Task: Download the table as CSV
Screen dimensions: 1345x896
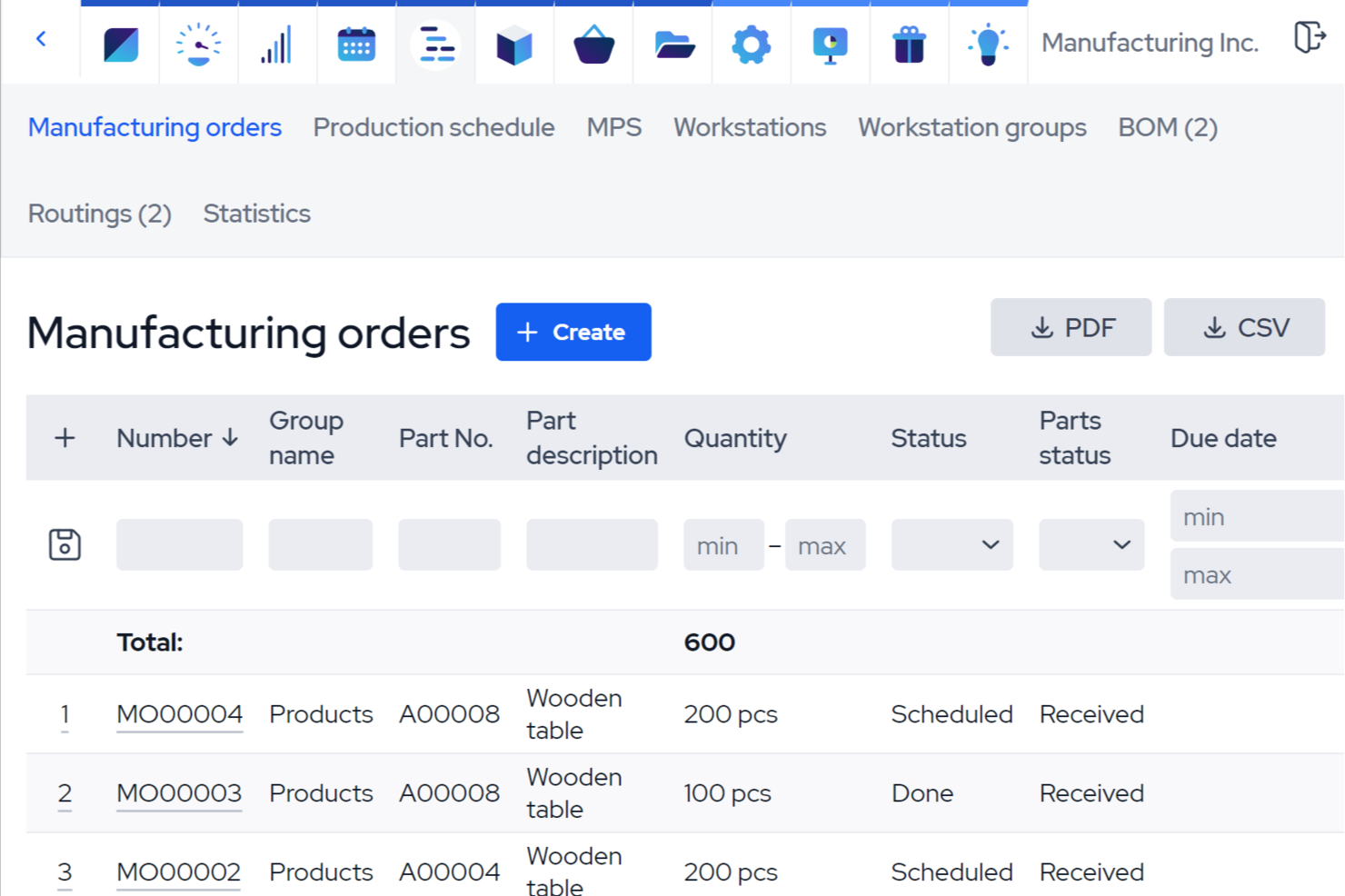Action: pos(1244,327)
